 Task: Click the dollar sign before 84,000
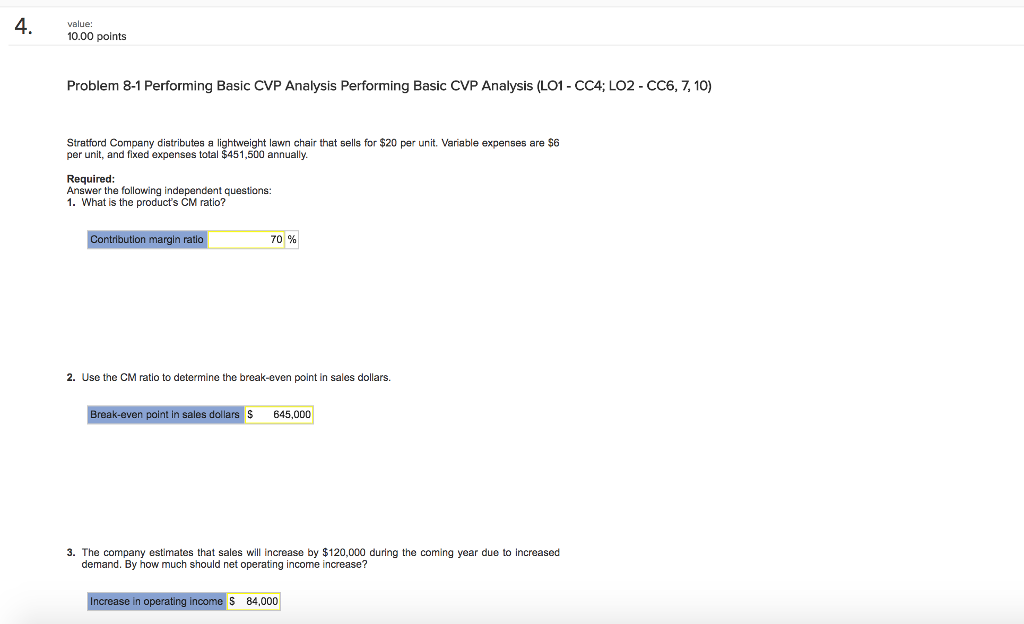[x=230, y=601]
